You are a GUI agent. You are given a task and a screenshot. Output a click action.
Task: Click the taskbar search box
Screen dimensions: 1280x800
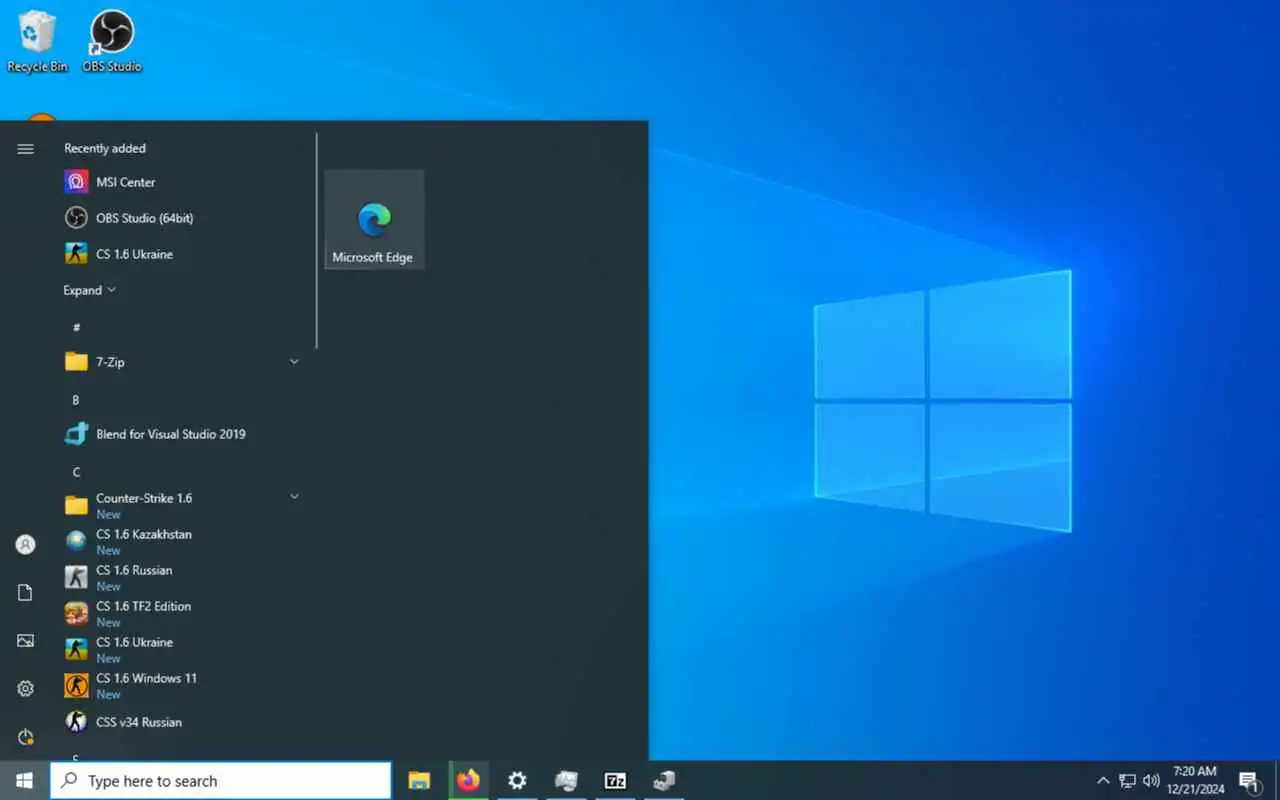tap(220, 781)
